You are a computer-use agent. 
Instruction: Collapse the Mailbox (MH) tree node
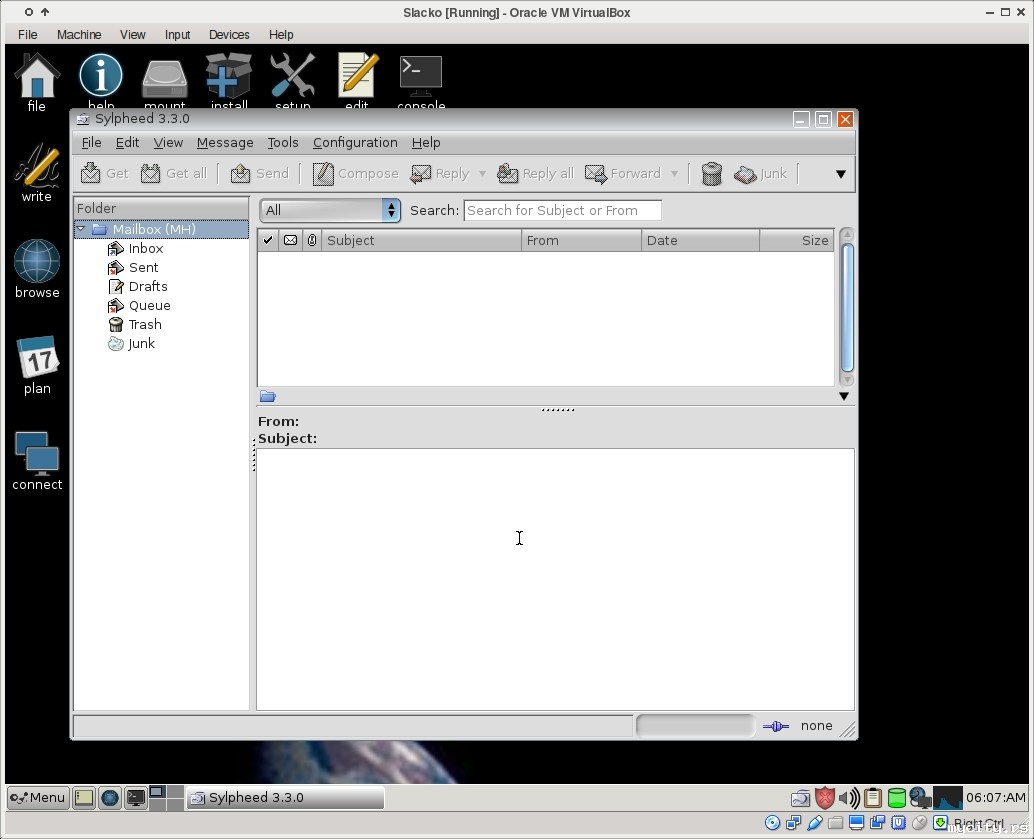[81, 229]
